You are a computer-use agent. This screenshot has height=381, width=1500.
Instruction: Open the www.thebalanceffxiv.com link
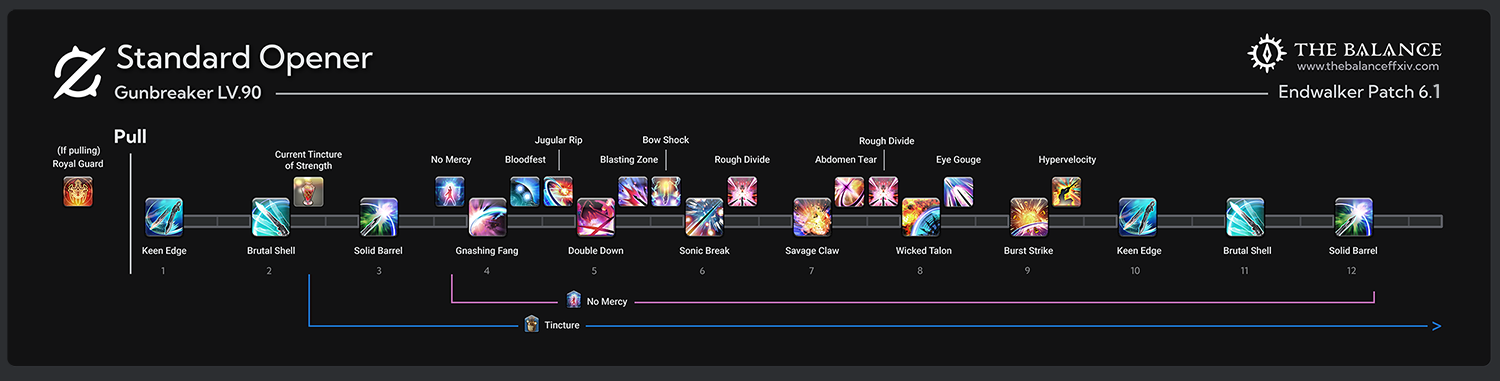pyautogui.click(x=1367, y=66)
